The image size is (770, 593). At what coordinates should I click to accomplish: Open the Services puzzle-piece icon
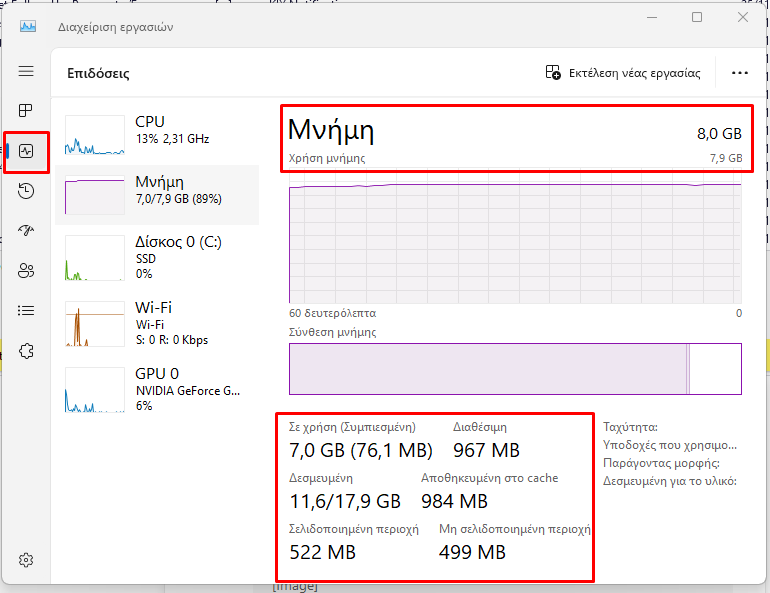[27, 351]
